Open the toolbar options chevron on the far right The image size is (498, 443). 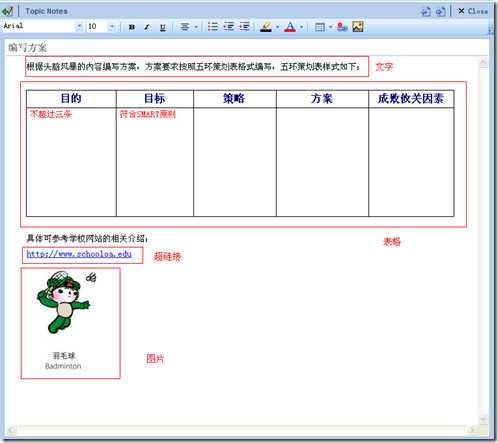[x=491, y=30]
